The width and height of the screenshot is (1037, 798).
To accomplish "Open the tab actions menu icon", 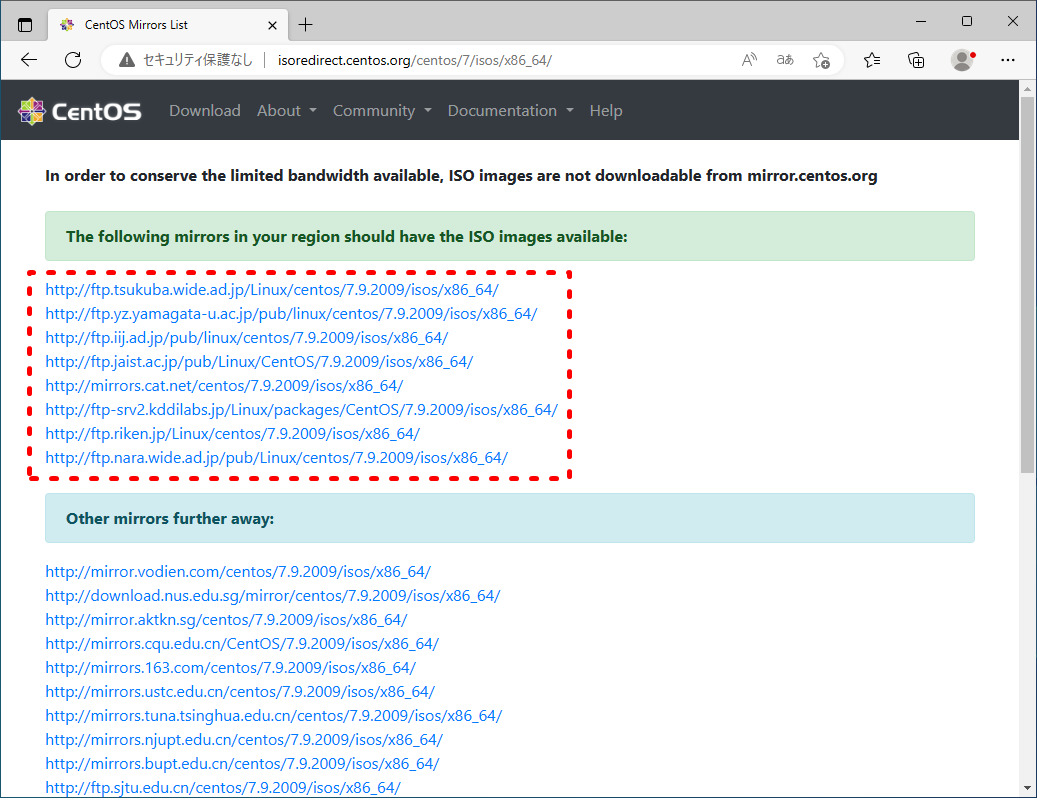I will 25,25.
